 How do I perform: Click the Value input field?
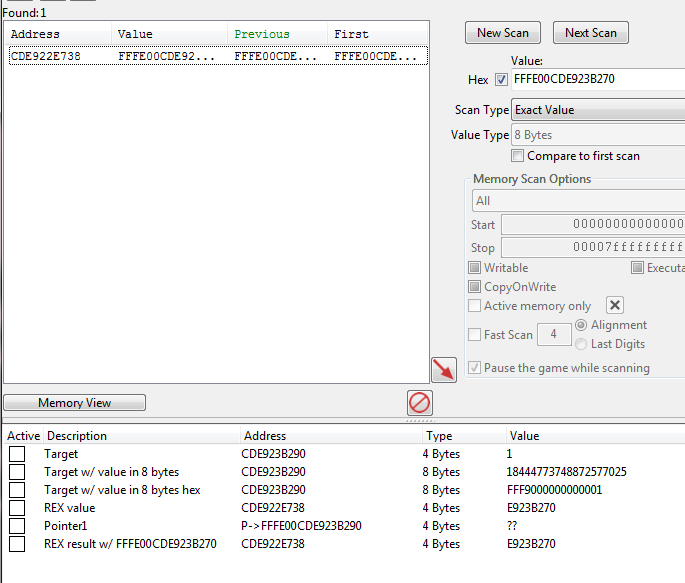point(598,80)
